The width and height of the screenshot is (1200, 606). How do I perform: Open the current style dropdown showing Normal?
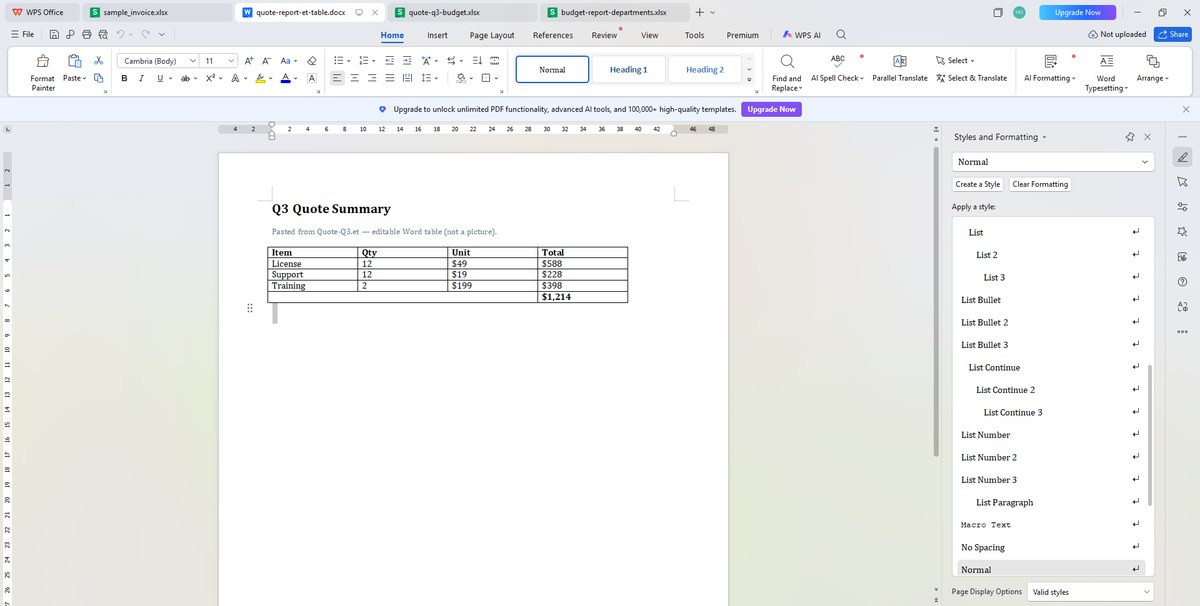click(1145, 161)
